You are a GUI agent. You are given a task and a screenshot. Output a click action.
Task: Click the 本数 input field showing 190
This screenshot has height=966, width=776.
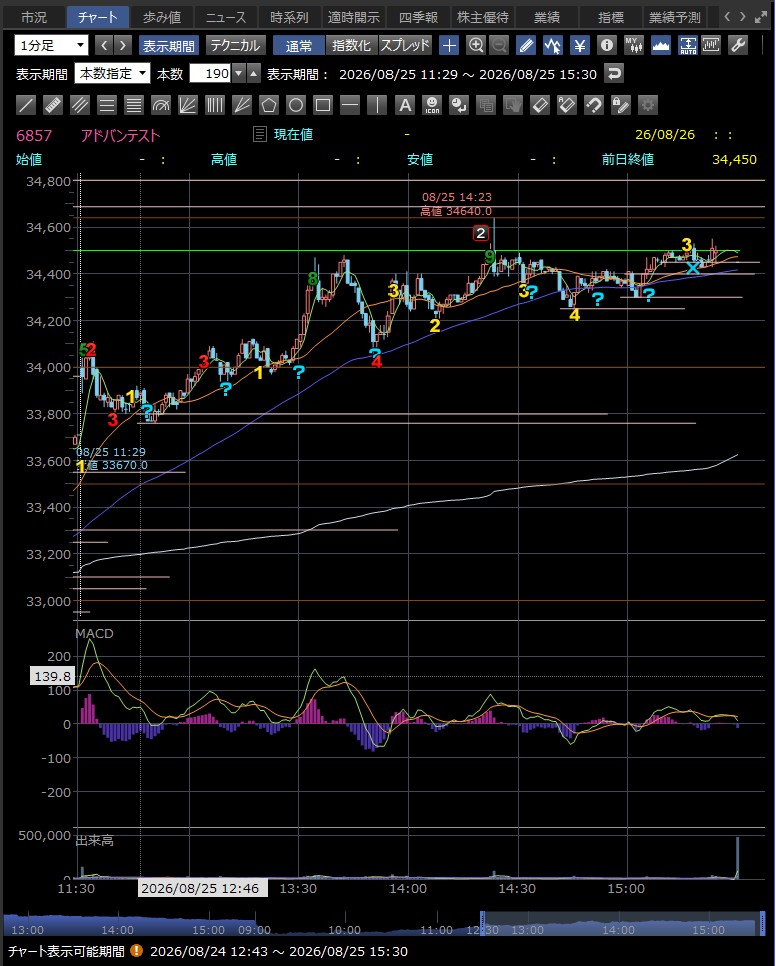click(210, 74)
